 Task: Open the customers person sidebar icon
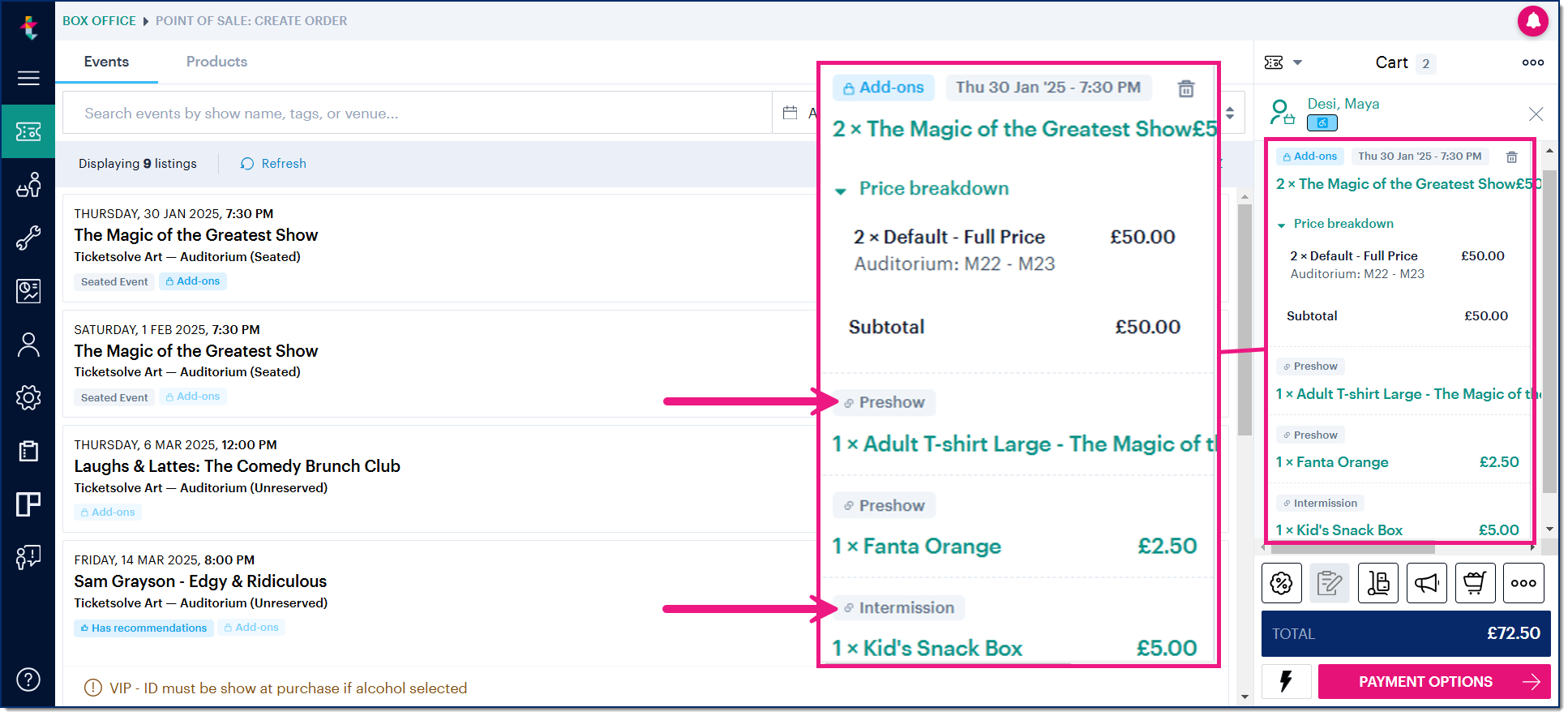point(28,345)
